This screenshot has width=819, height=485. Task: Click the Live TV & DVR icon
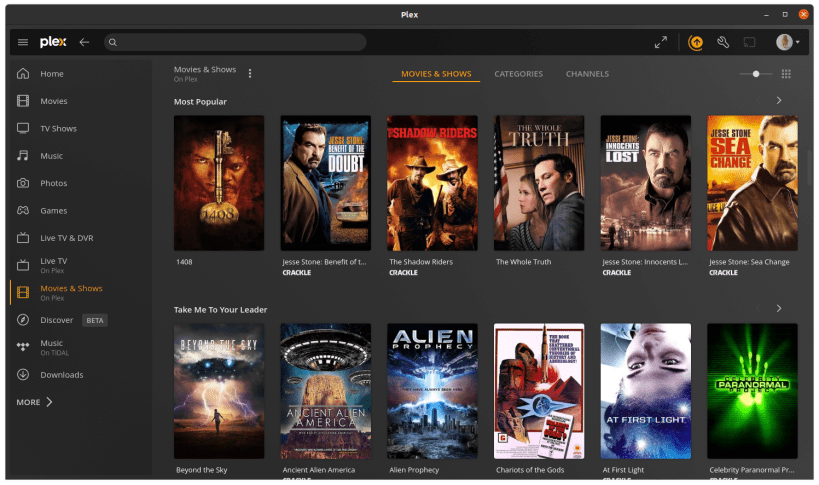pos(23,238)
